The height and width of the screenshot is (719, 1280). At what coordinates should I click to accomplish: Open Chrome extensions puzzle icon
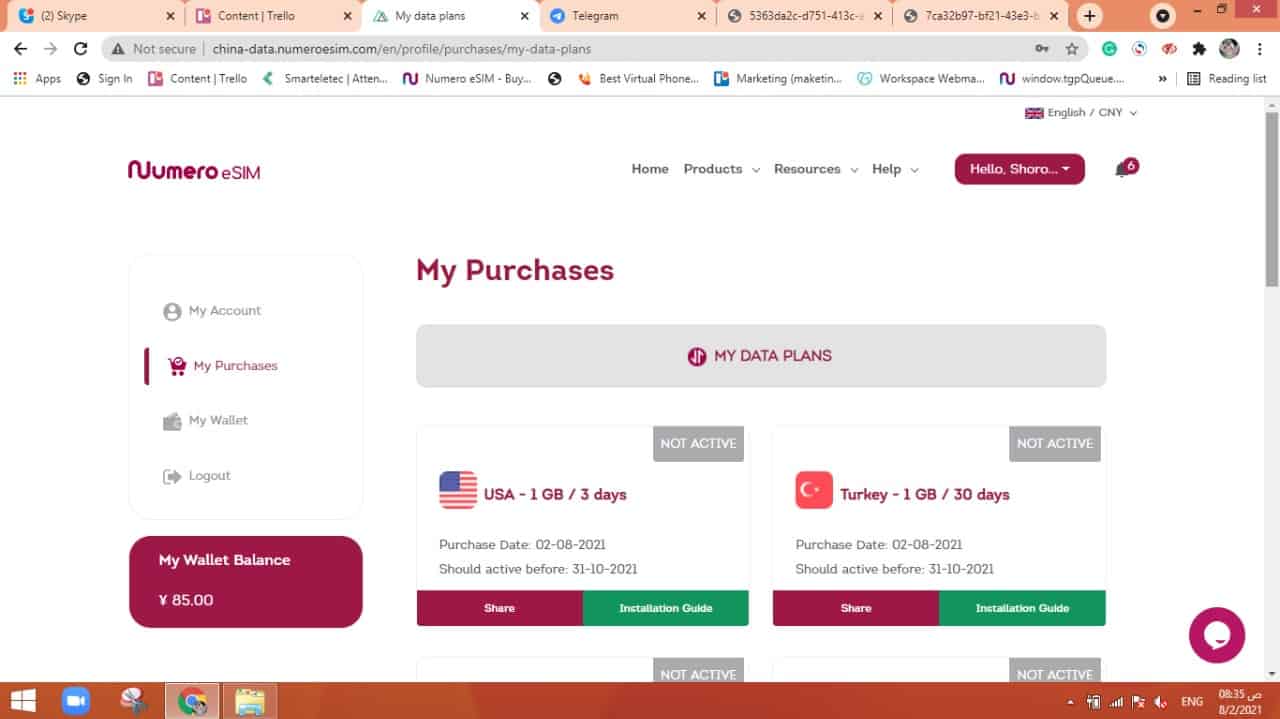click(x=1199, y=48)
